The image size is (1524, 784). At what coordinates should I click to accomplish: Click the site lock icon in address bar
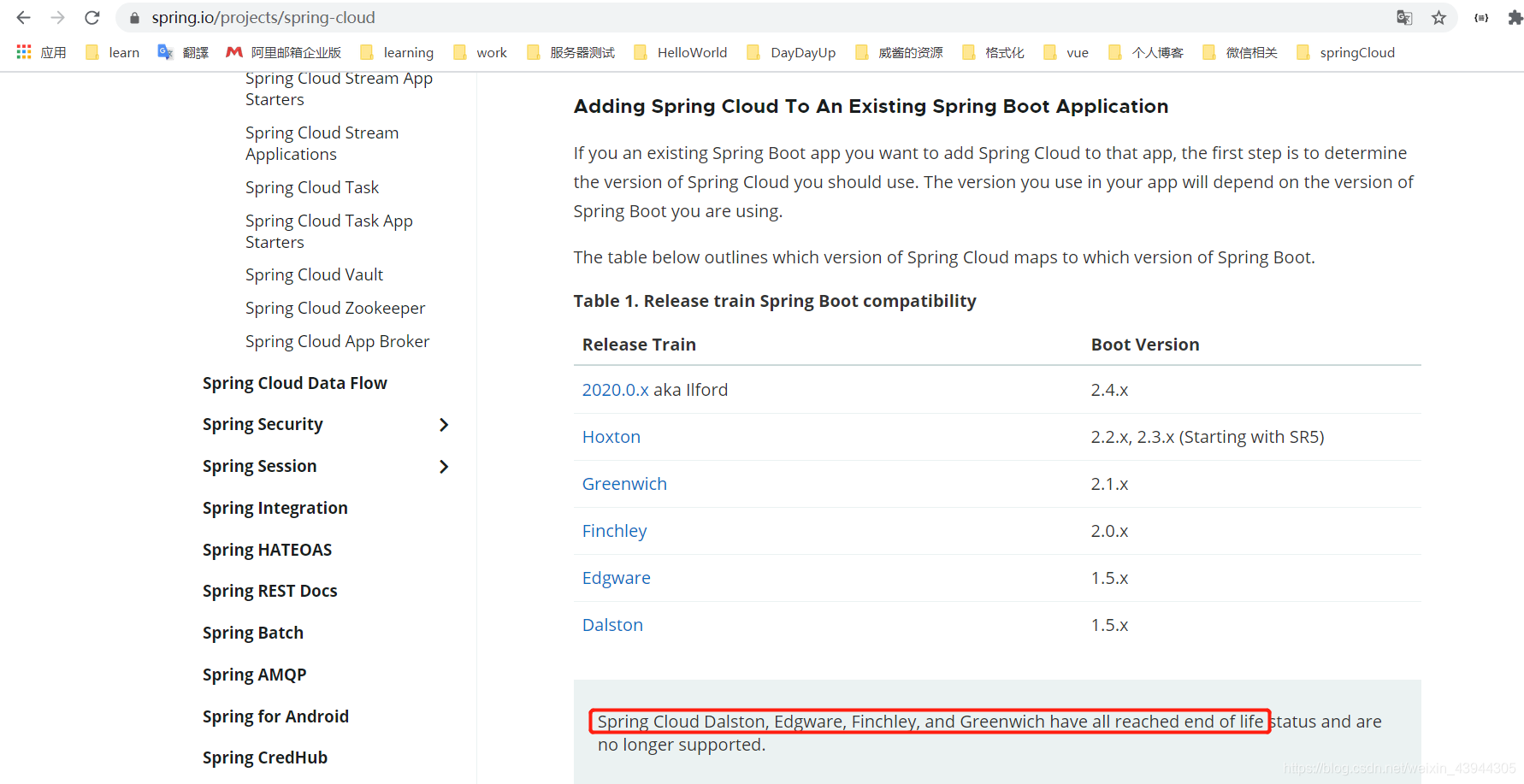point(134,18)
